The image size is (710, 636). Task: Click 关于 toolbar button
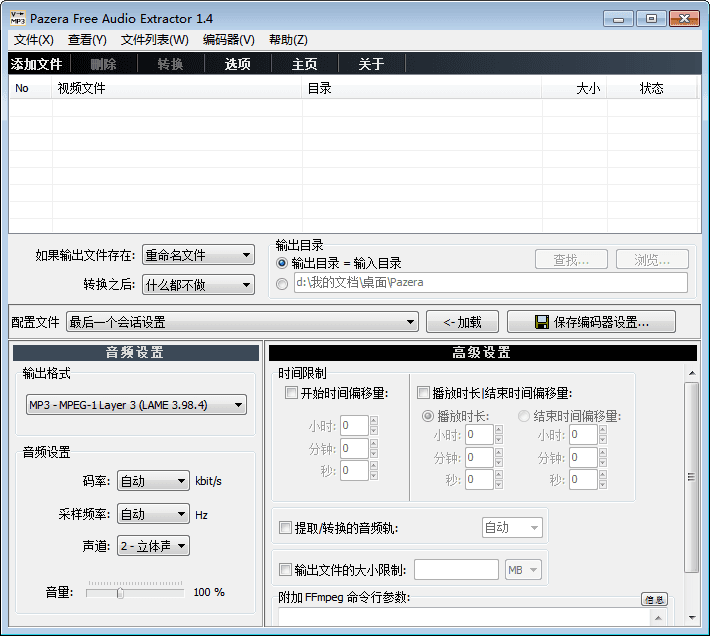coord(371,64)
